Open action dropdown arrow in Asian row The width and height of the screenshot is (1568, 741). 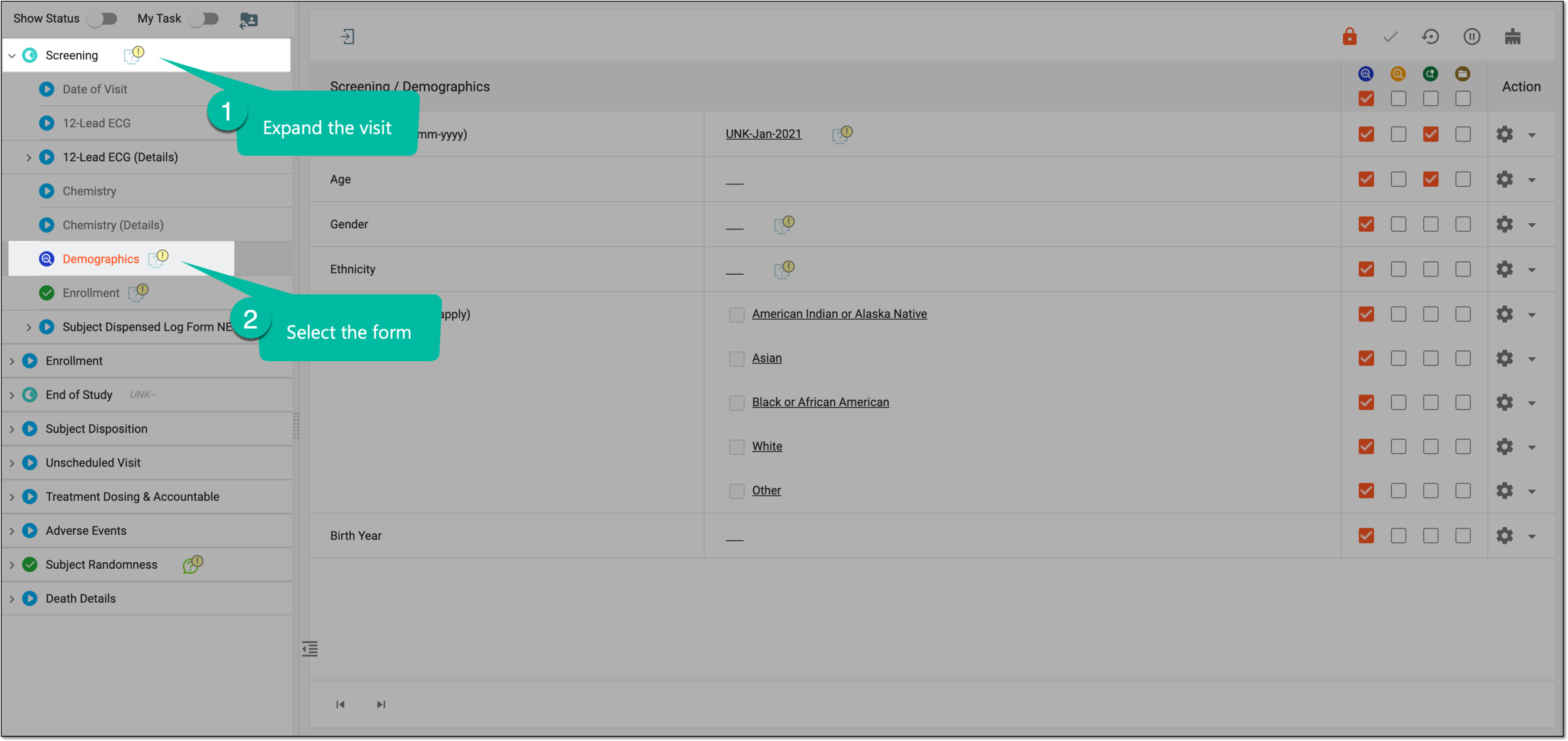1532,359
